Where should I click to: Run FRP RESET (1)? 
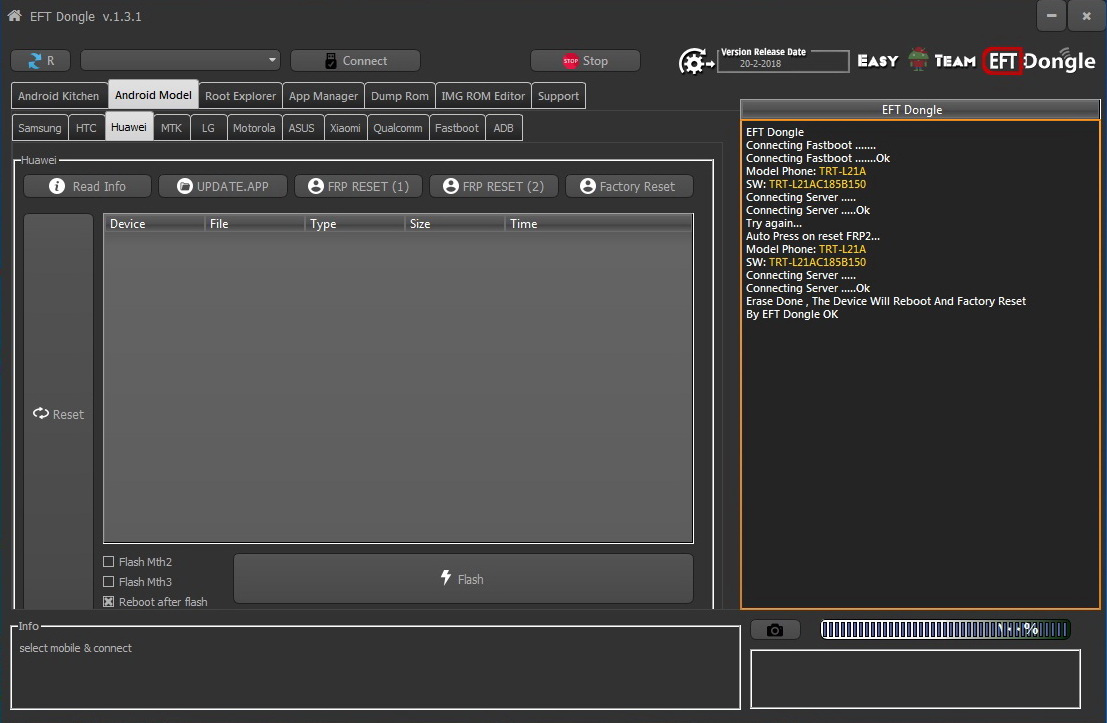[x=359, y=186]
